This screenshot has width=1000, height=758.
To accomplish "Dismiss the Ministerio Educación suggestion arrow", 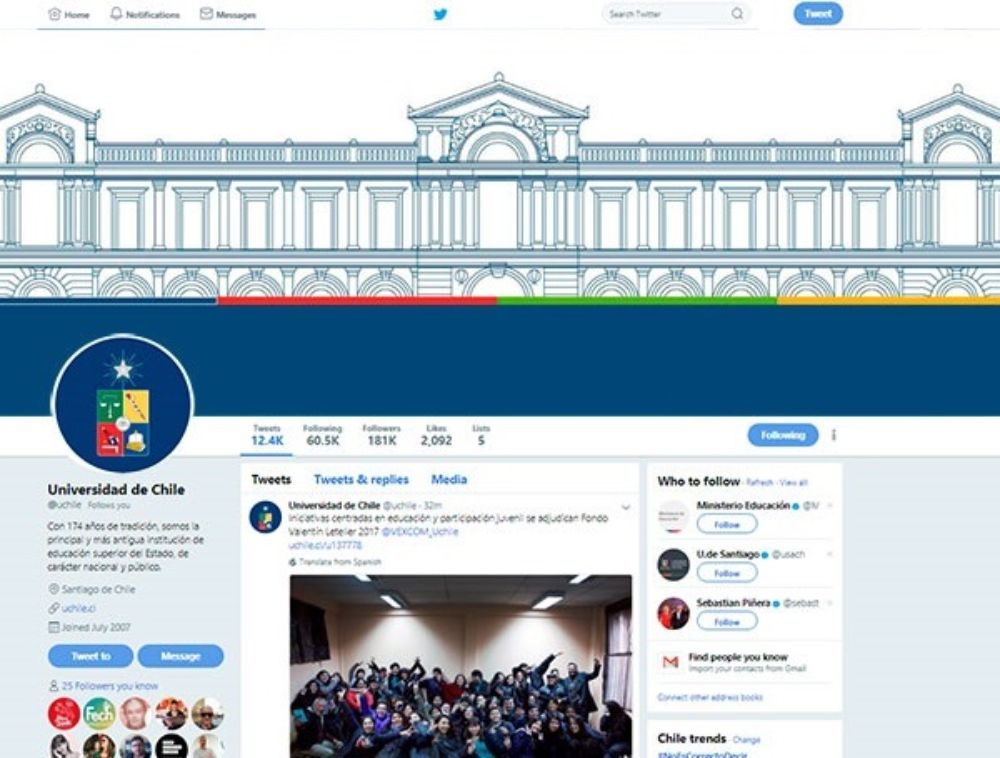I will [830, 506].
